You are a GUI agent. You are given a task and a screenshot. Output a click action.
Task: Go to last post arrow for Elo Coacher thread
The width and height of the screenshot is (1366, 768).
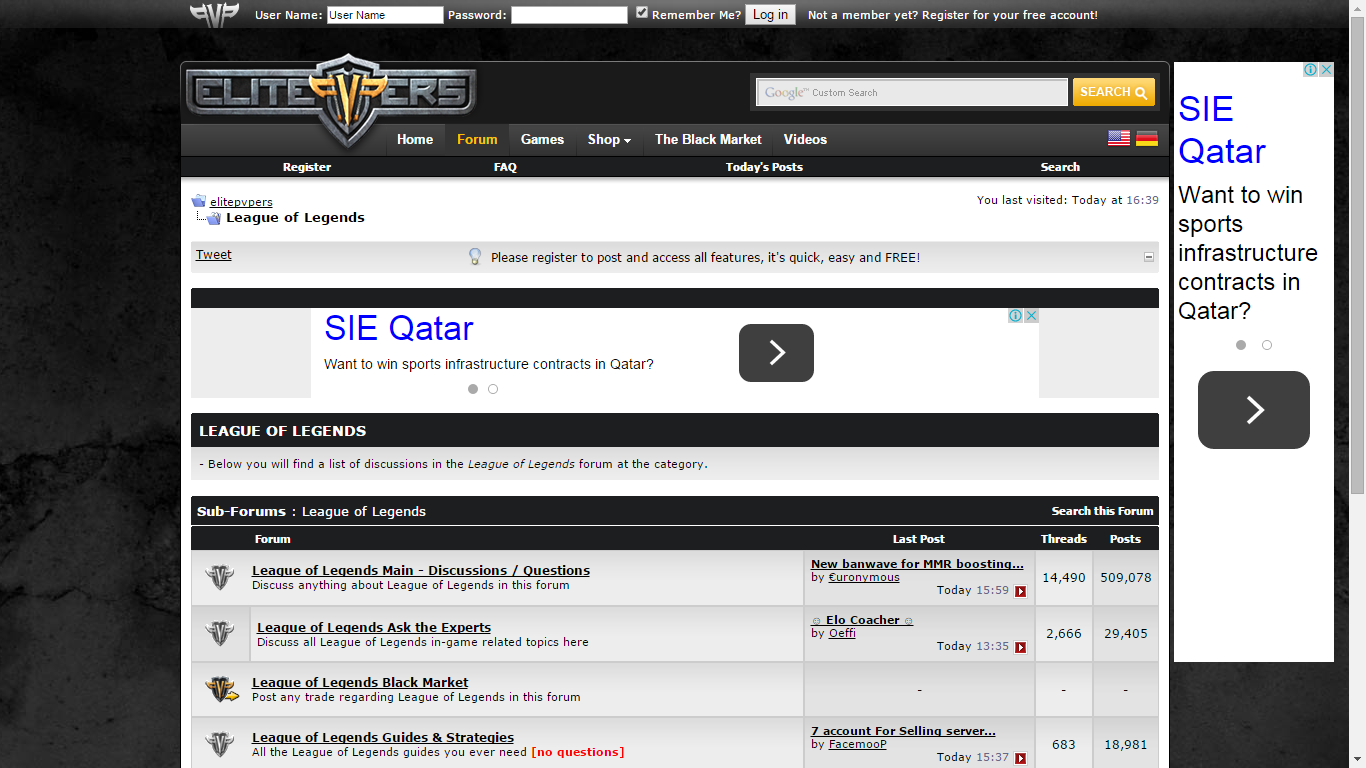[x=1021, y=647]
